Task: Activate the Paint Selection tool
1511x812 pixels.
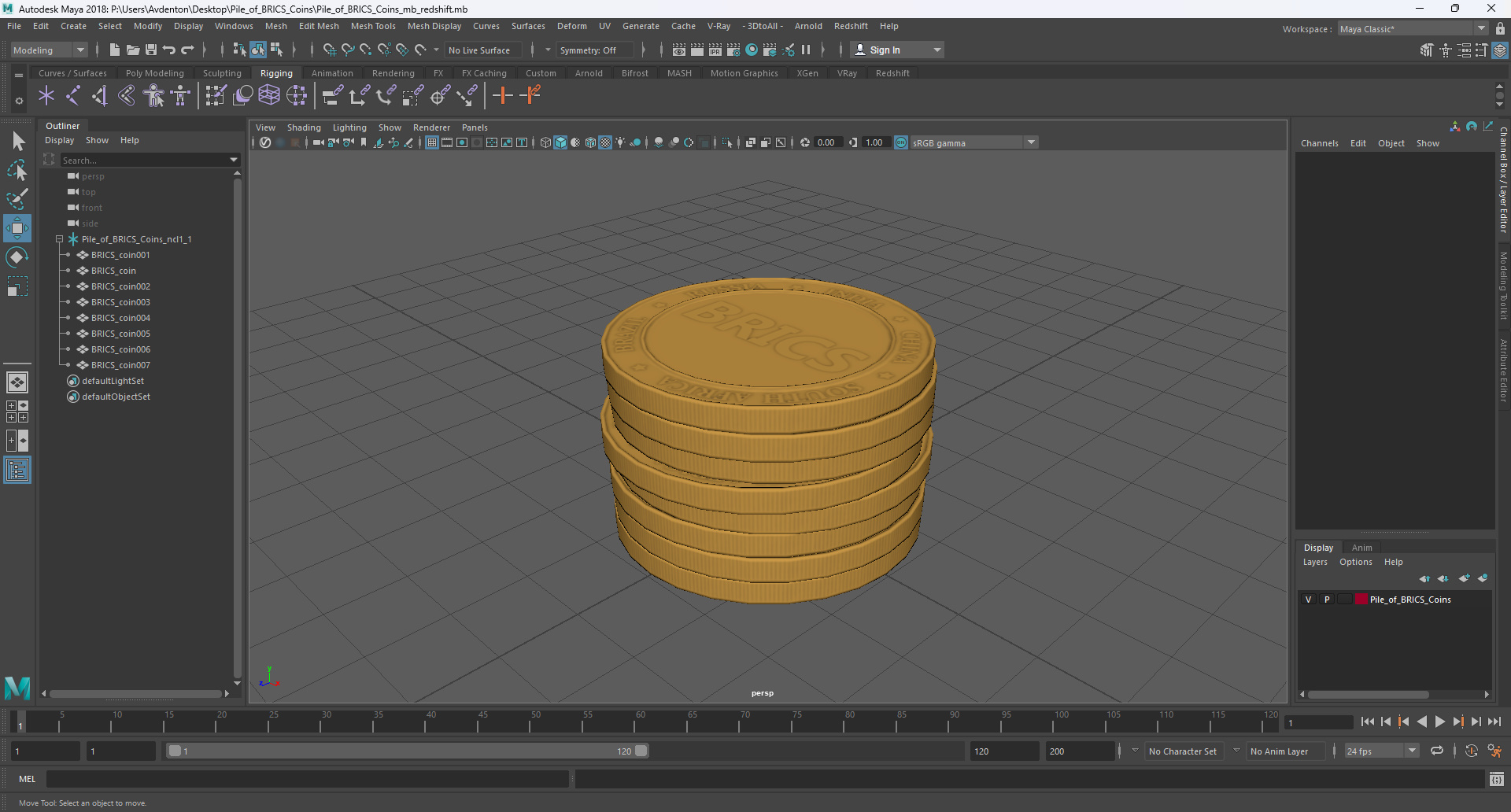Action: pyautogui.click(x=17, y=199)
